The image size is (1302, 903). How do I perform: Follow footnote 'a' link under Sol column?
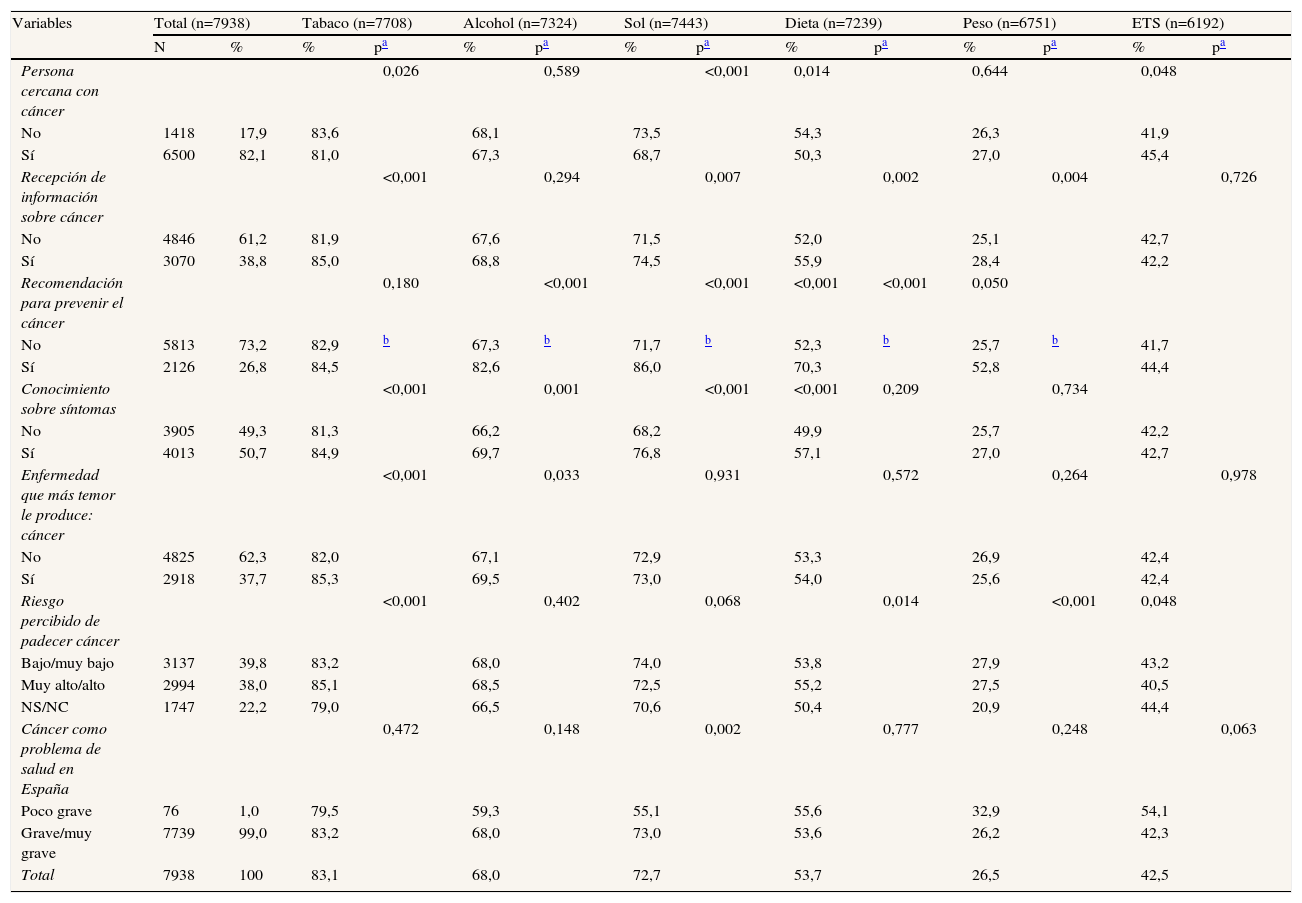click(706, 45)
